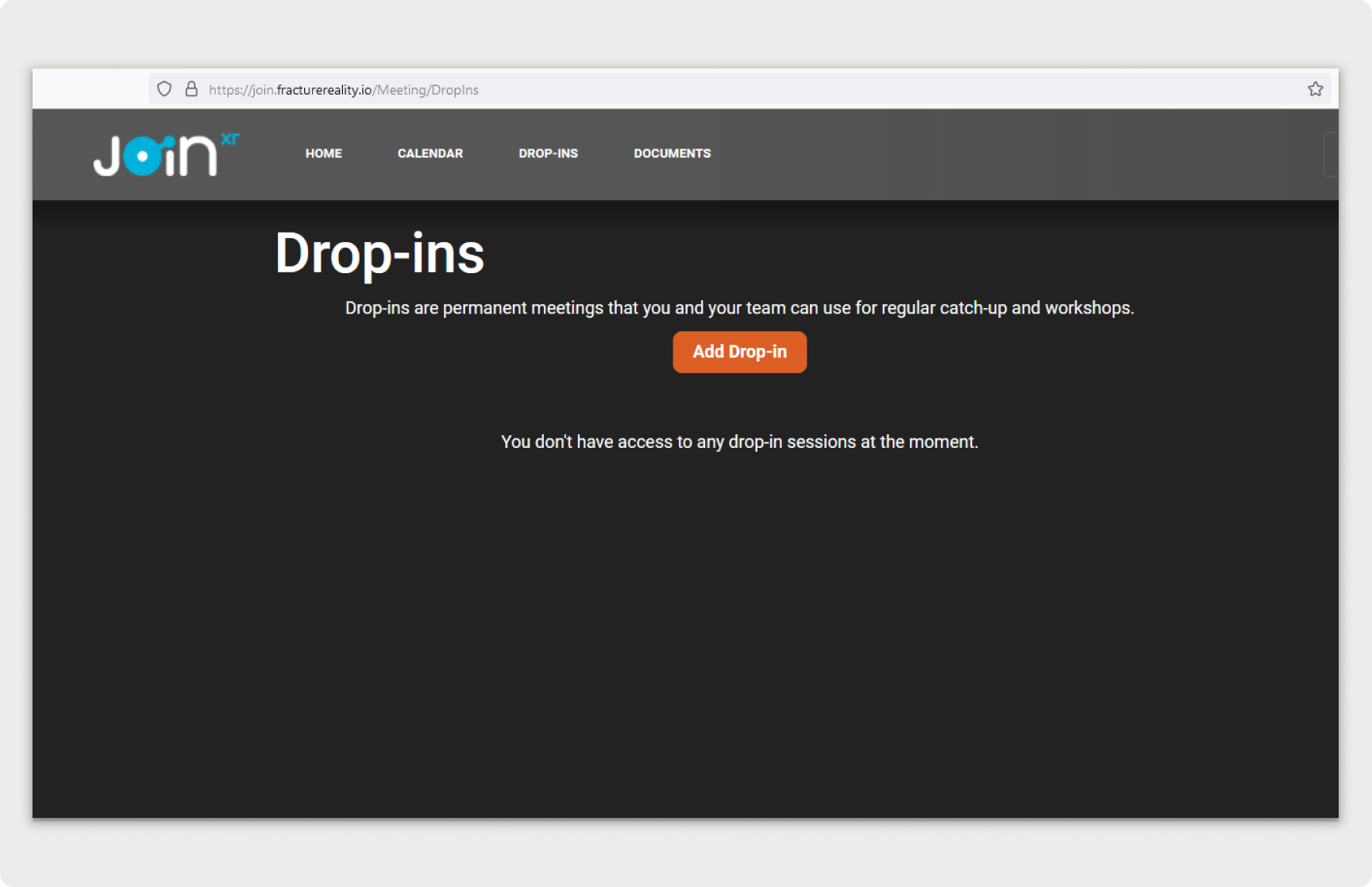Open the CALENDAR section
Viewport: 1372px width, 887px height.
coord(430,153)
